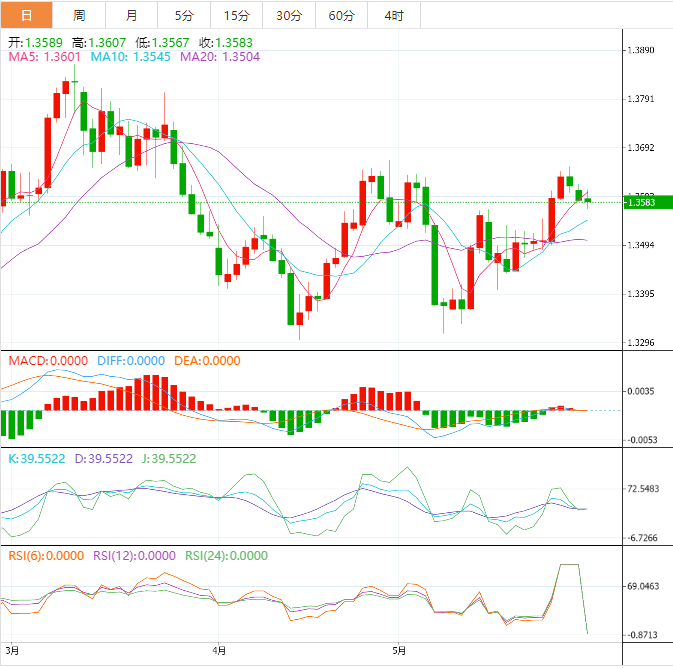Switch to the 月 monthly tab

point(131,15)
